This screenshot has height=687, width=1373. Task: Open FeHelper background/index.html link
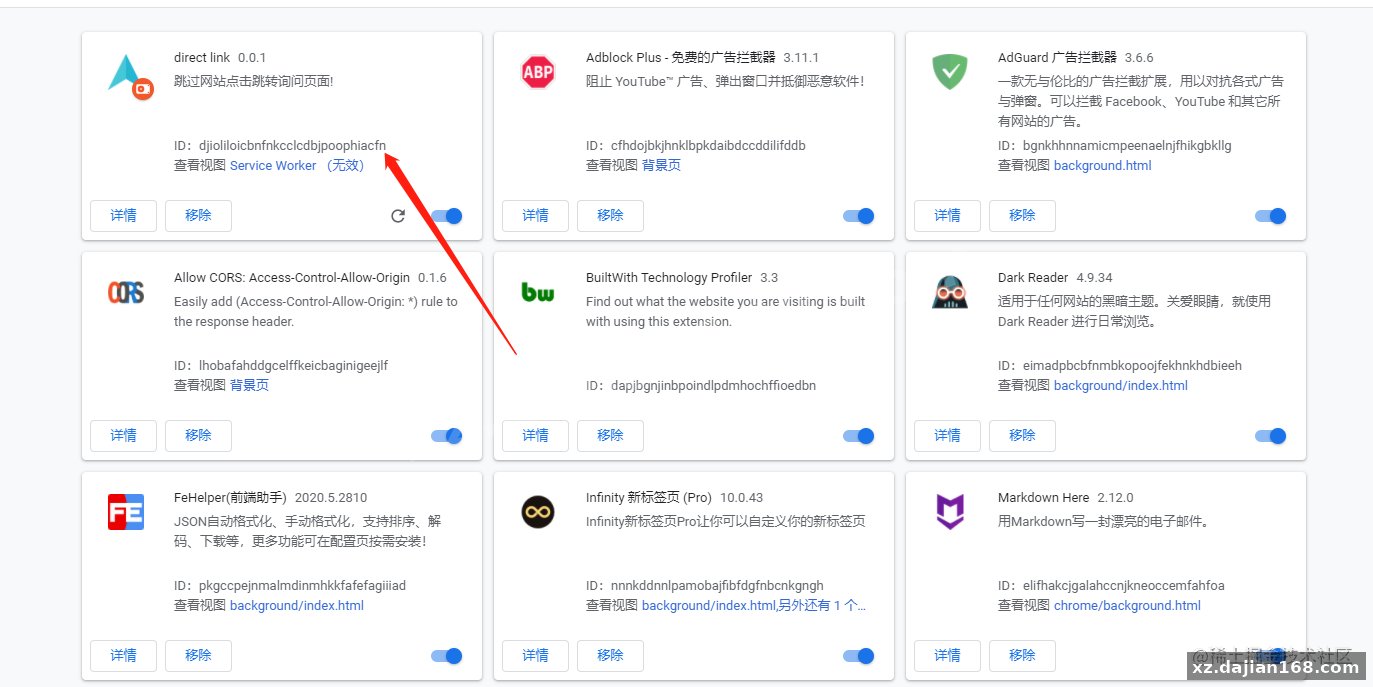tap(297, 606)
